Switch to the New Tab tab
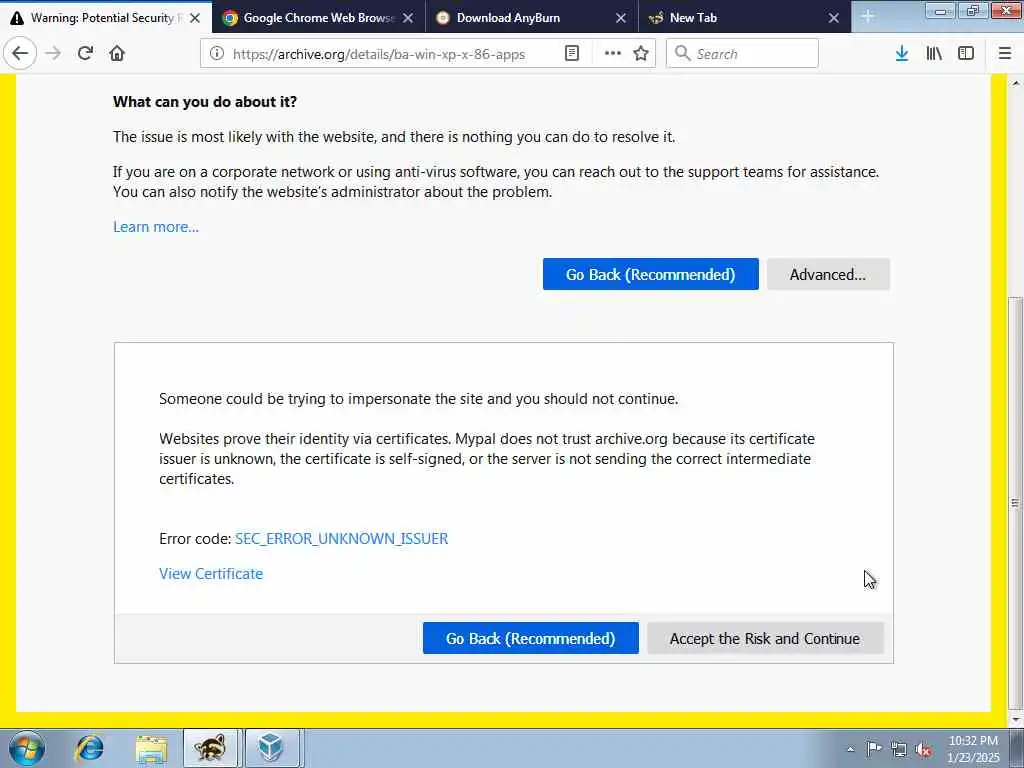 point(744,18)
